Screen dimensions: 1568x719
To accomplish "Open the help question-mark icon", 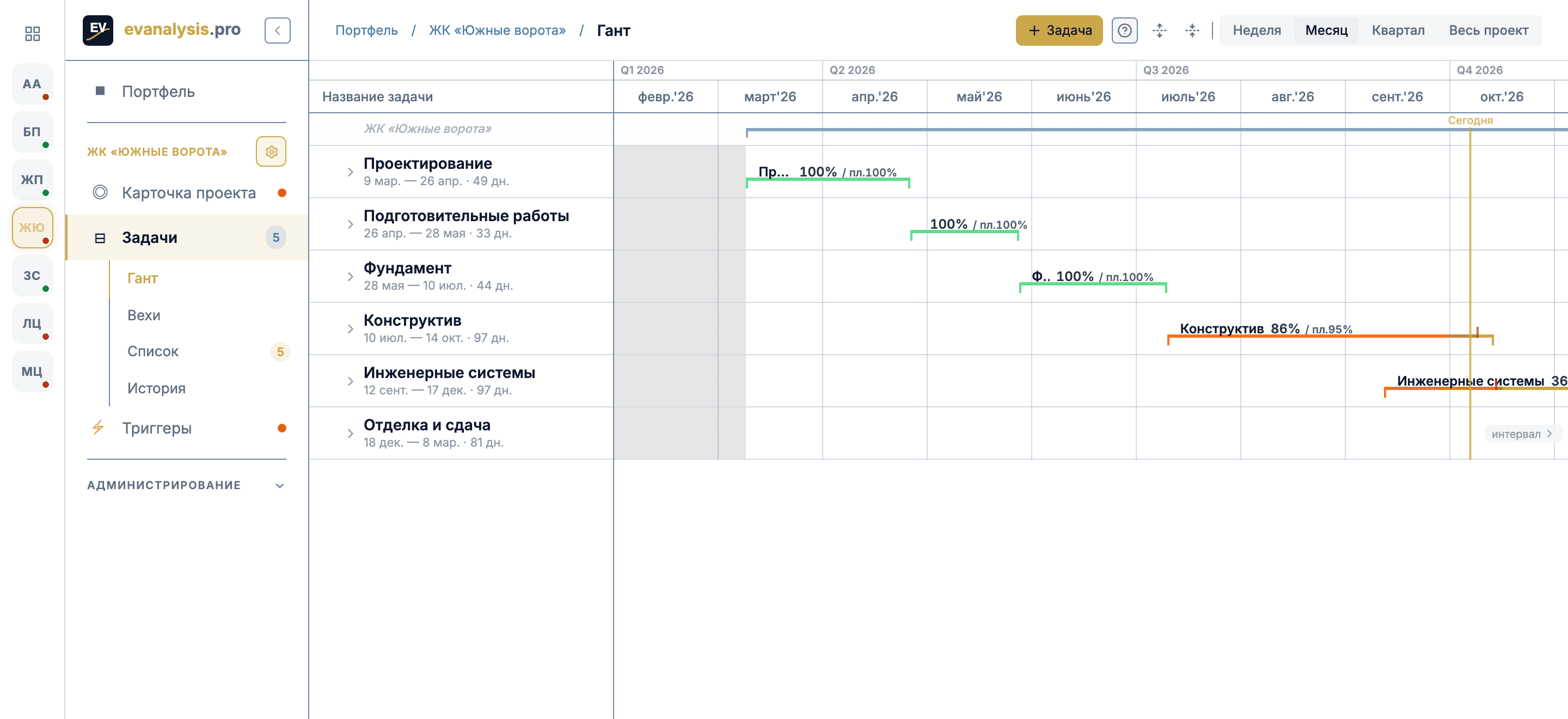I will tap(1124, 31).
